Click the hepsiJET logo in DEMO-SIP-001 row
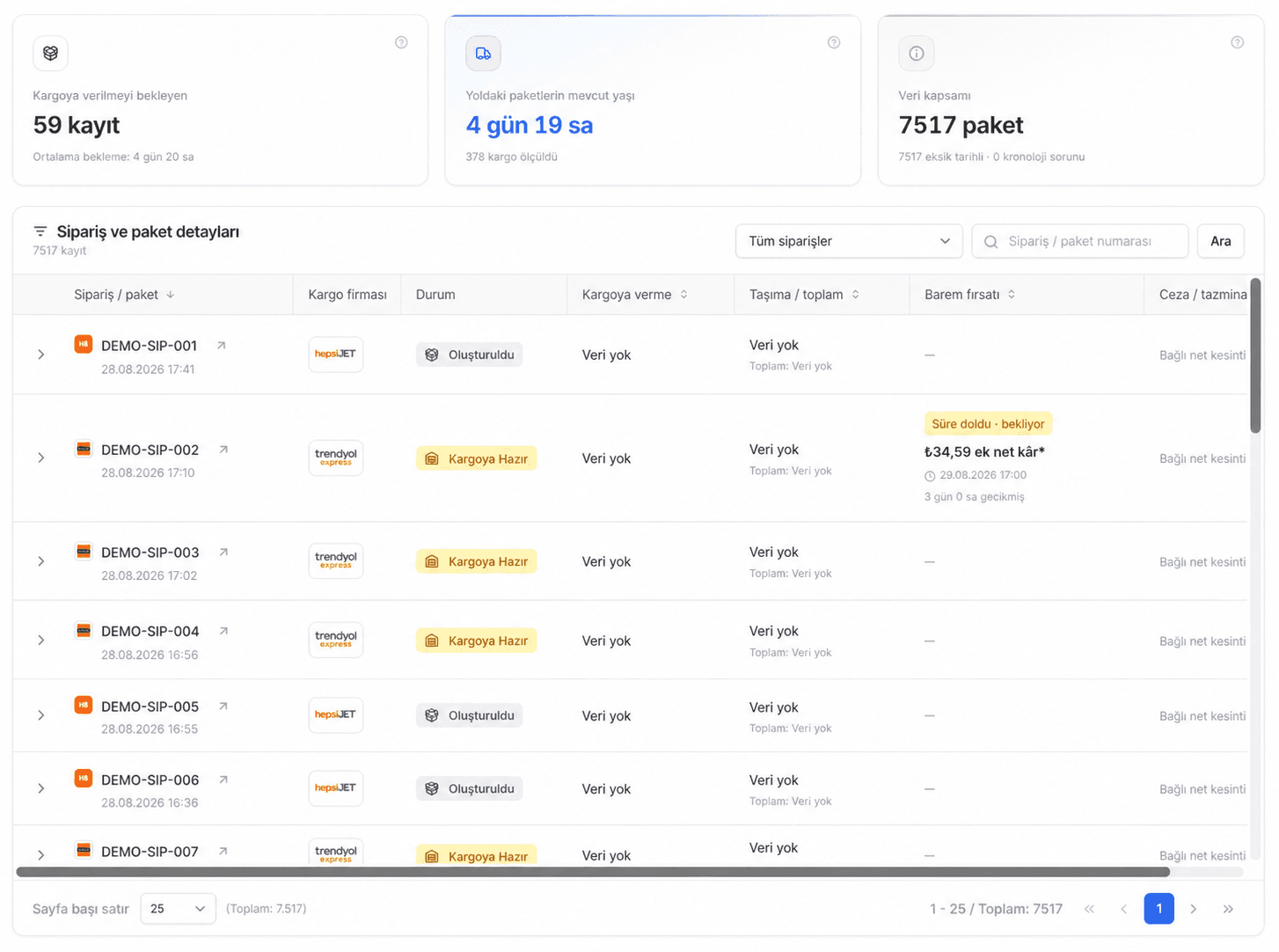The image size is (1279, 952). 335,355
